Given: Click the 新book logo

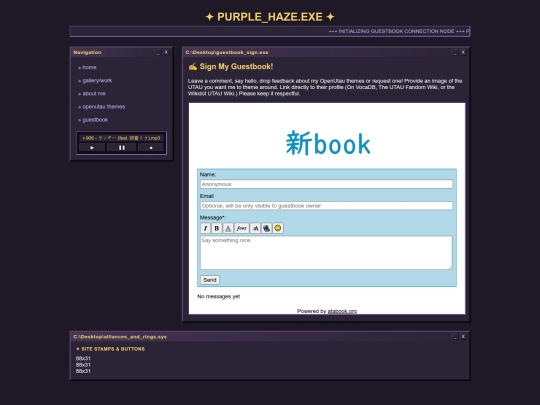Looking at the screenshot, I should (328, 143).
